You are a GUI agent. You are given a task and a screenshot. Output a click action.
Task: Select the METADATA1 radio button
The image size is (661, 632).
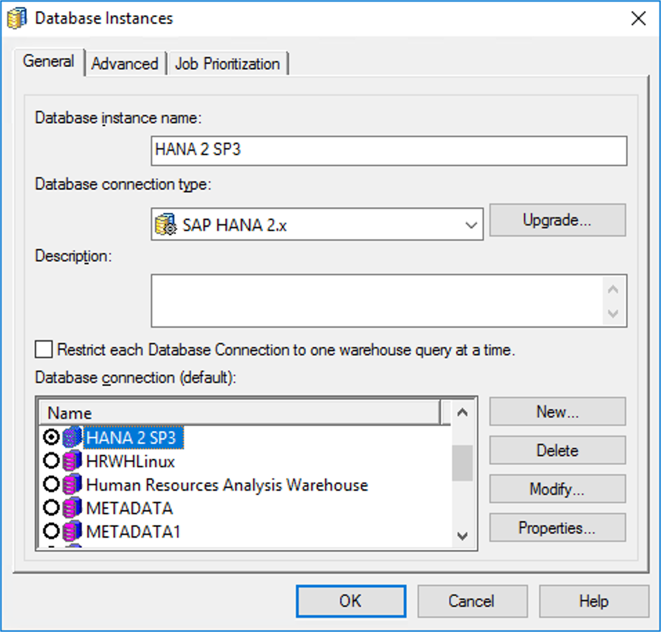tap(51, 531)
